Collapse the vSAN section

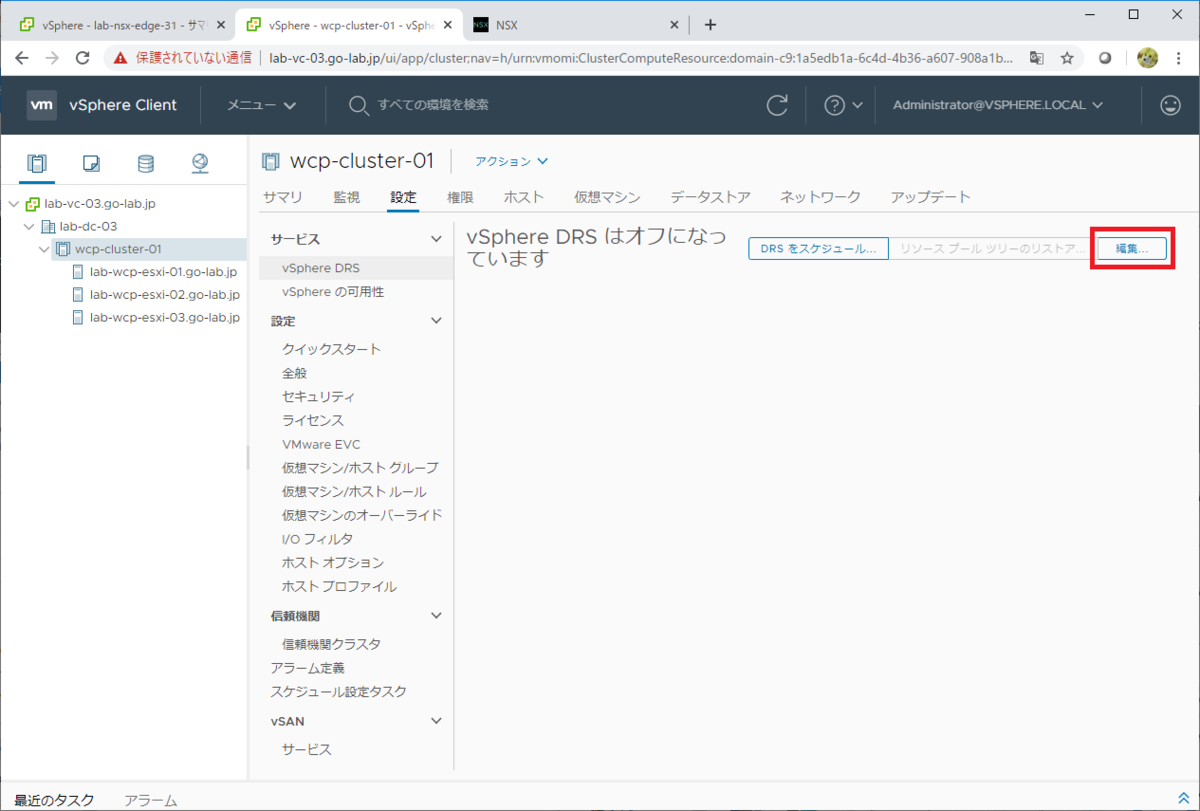tap(436, 721)
